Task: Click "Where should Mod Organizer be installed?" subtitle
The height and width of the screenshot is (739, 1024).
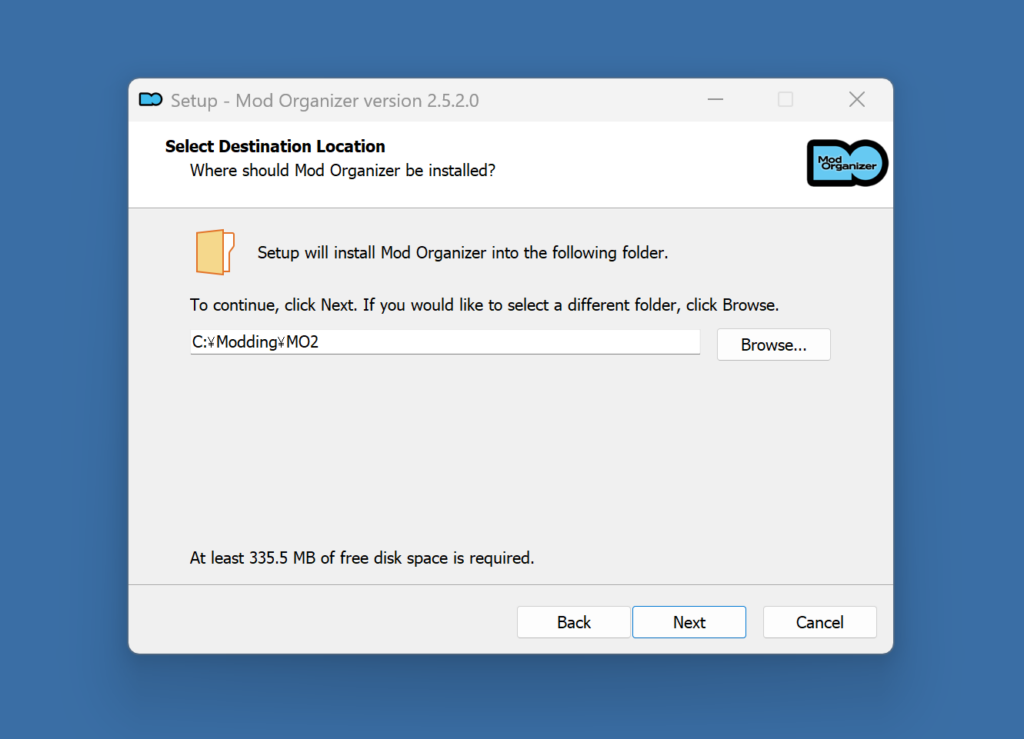Action: click(x=342, y=171)
